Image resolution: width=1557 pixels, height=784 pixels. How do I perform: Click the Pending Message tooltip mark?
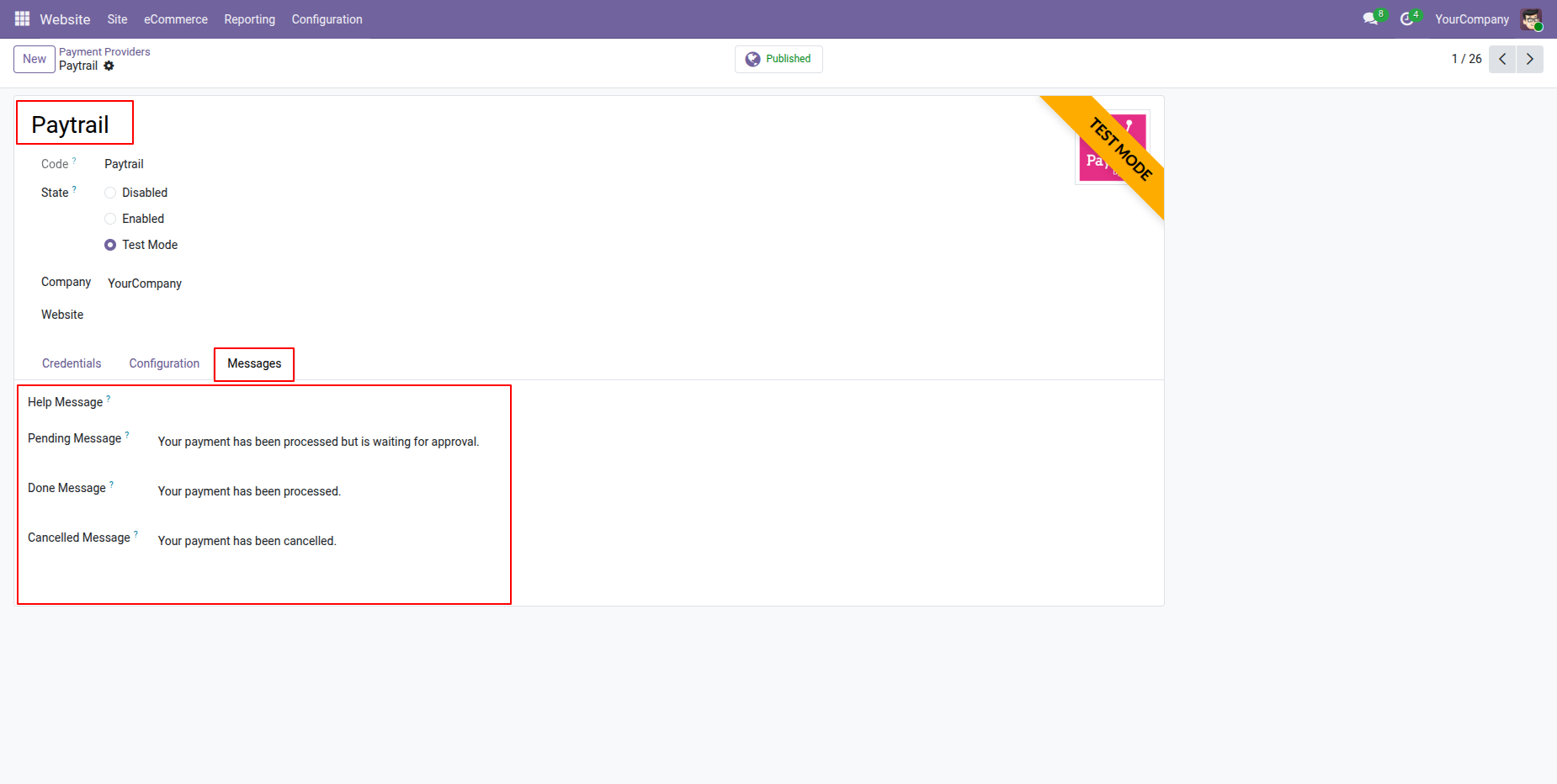pyautogui.click(x=127, y=434)
